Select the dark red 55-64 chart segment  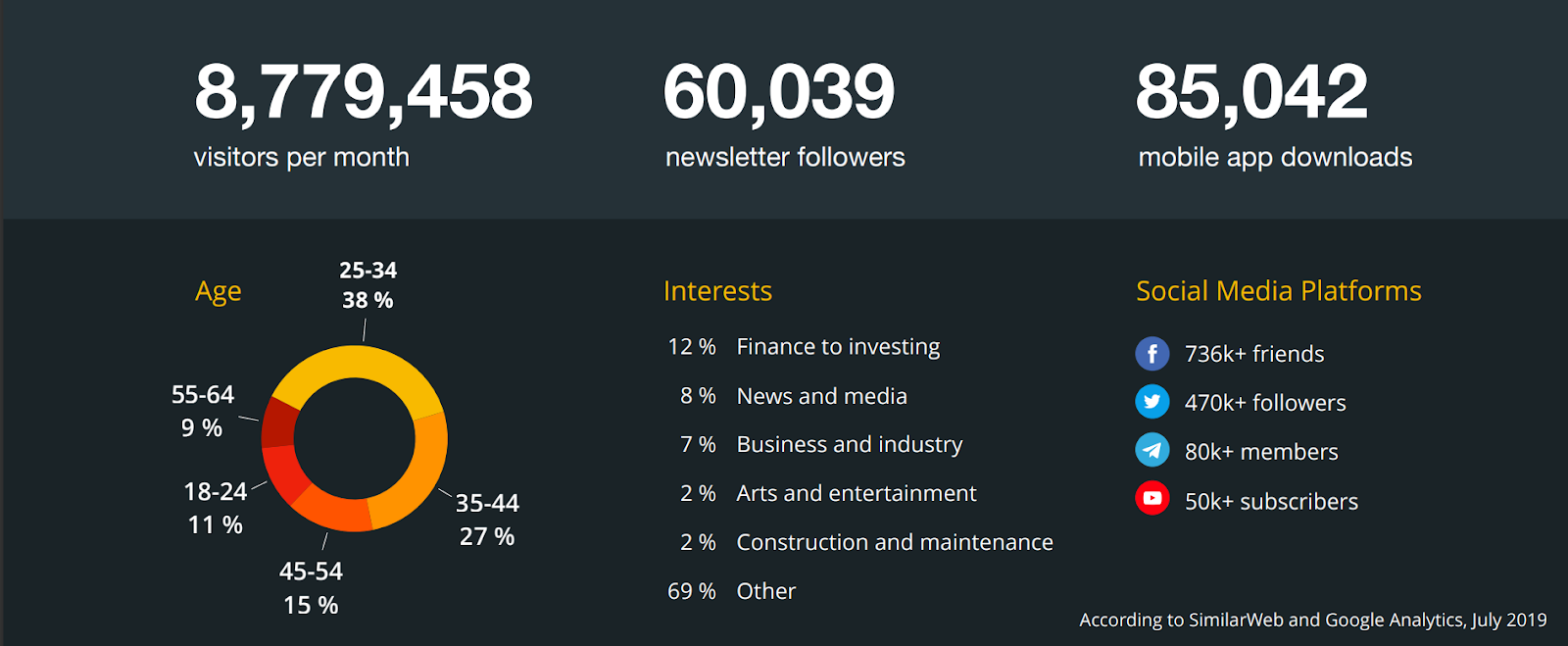(277, 422)
